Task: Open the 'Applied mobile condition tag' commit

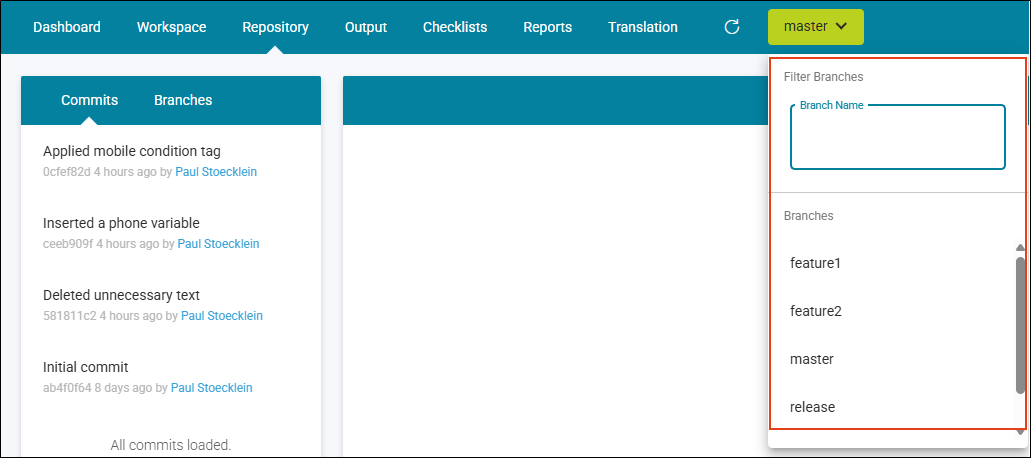Action: [x=132, y=151]
